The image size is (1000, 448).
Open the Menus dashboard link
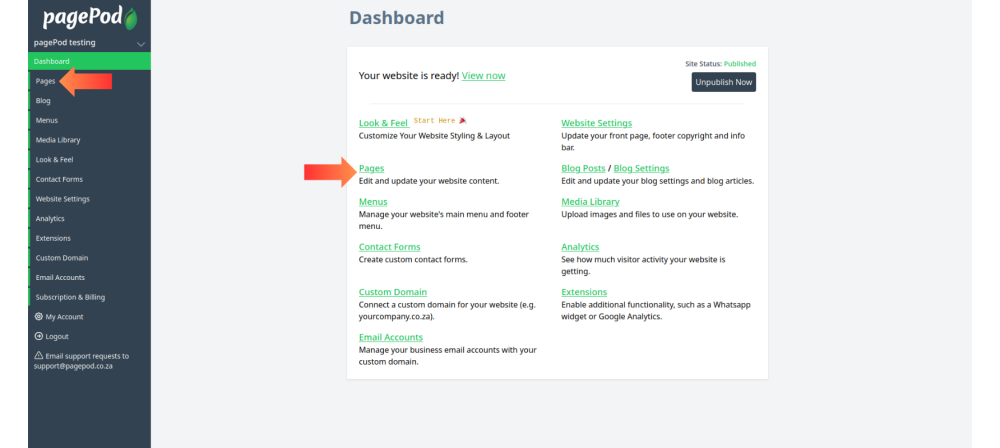tap(373, 202)
